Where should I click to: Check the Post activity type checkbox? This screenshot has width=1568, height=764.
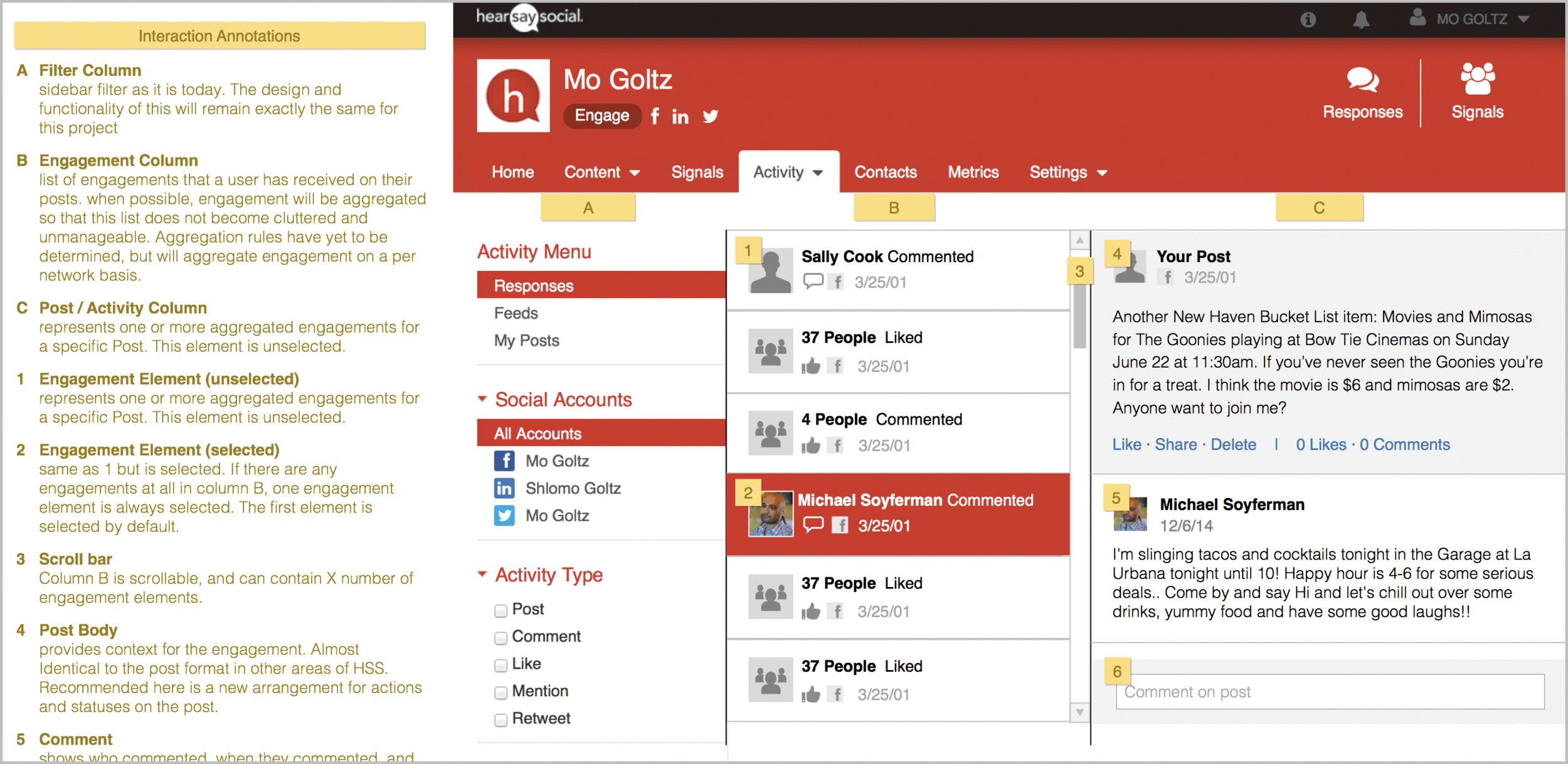[x=500, y=610]
